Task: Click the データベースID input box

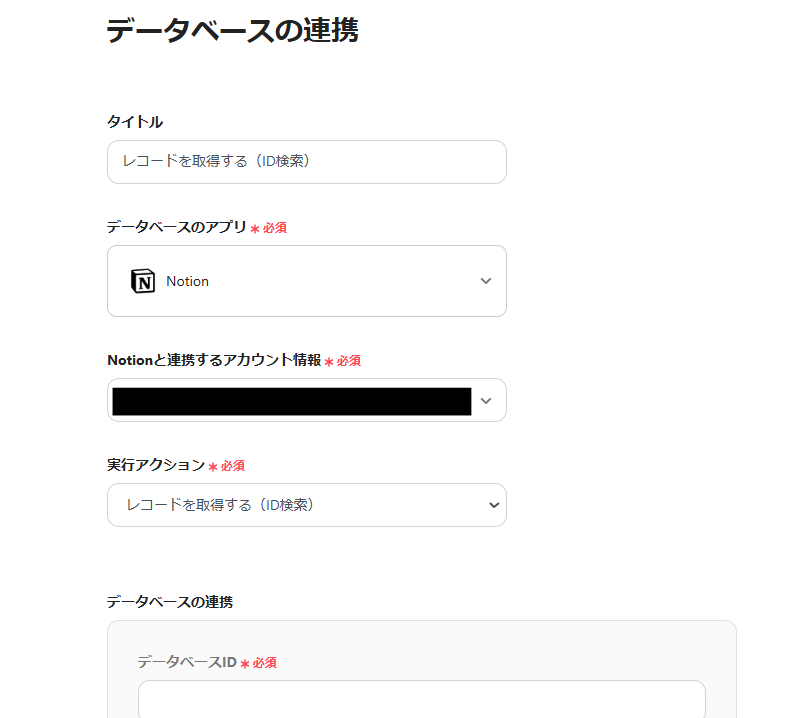Action: click(421, 699)
